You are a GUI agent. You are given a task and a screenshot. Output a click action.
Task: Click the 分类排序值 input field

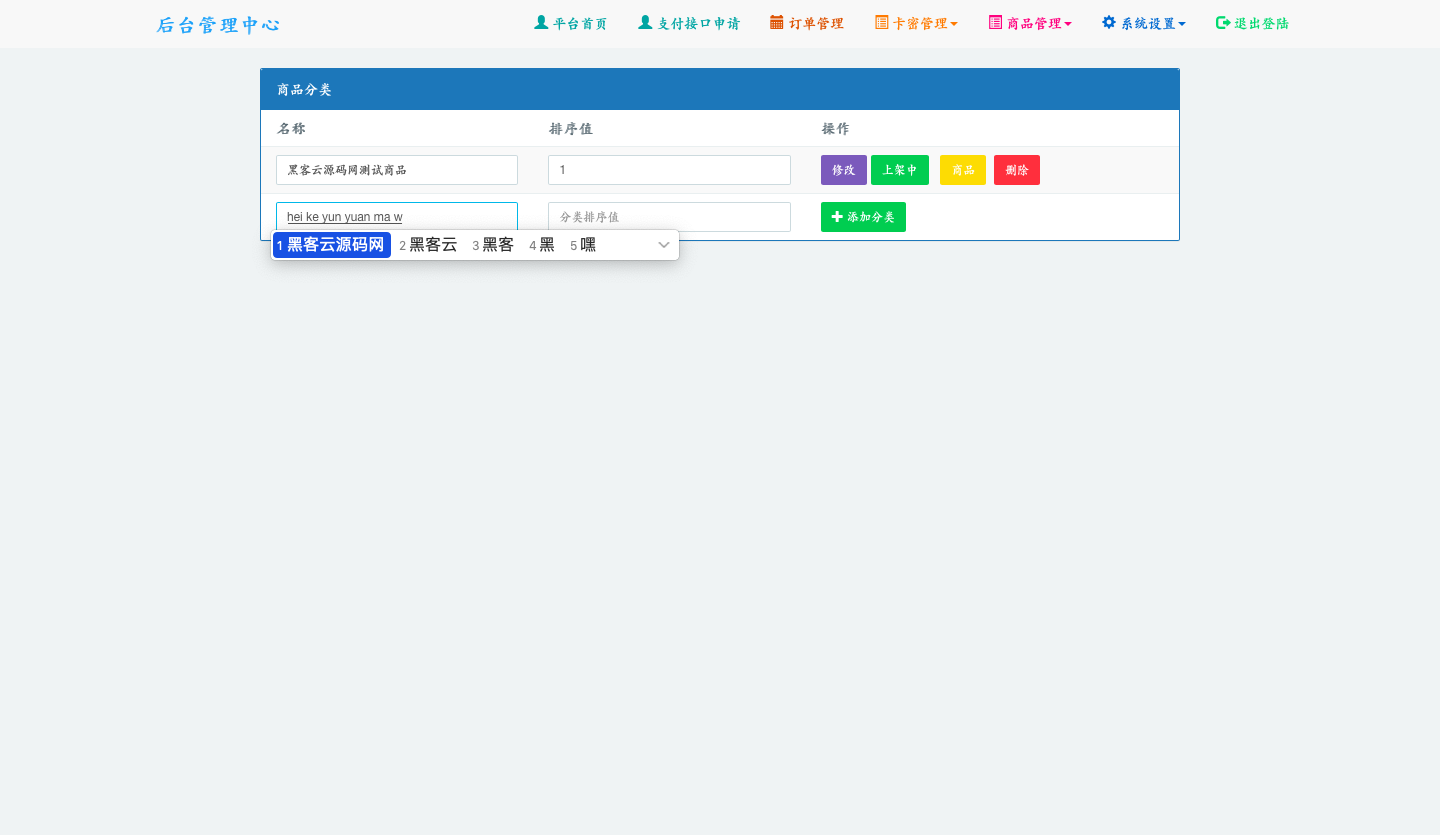point(669,217)
